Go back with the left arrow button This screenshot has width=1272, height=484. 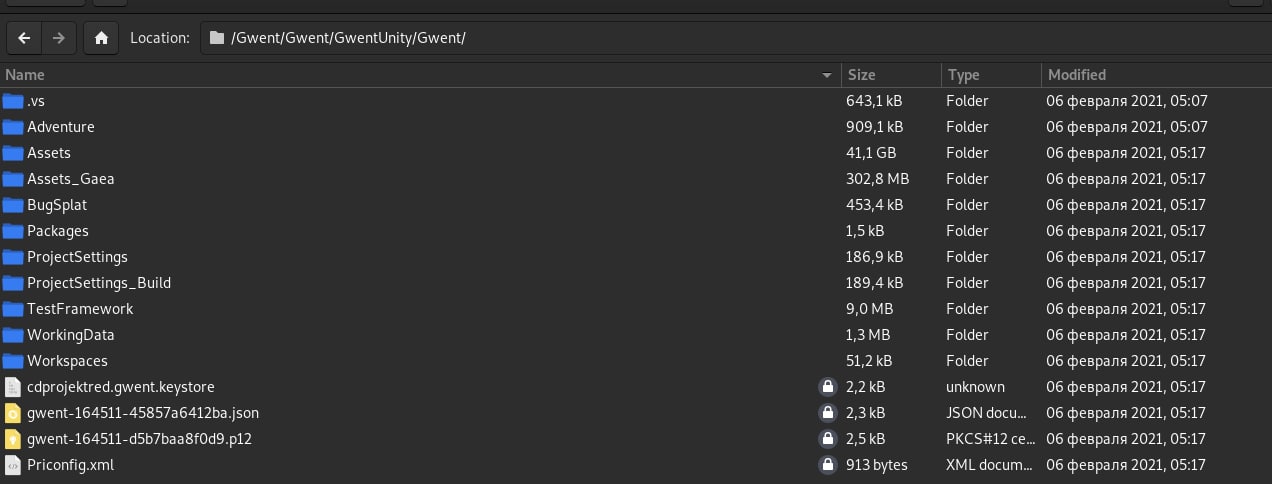click(24, 38)
